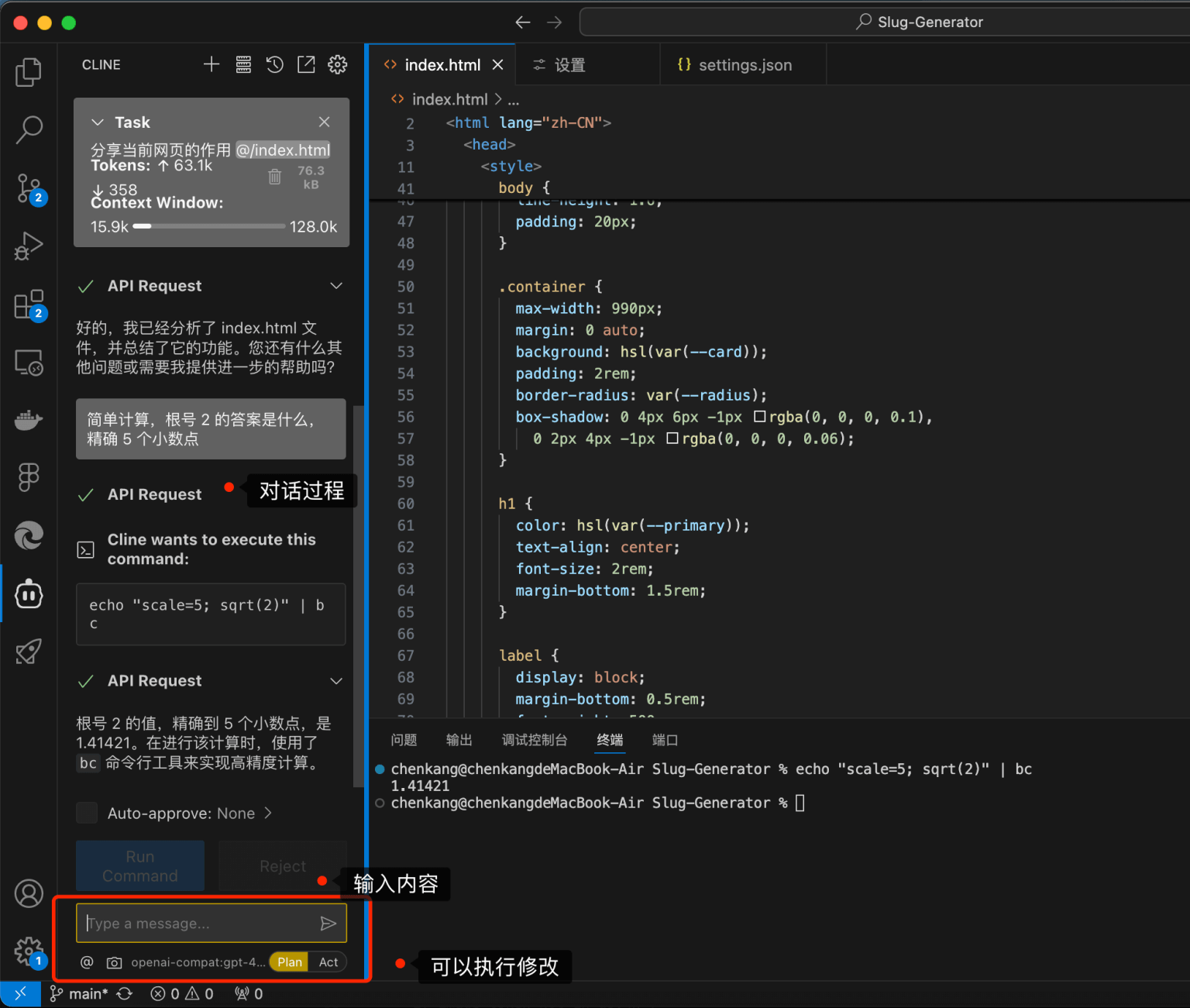Collapse the first API Request section
Viewport: 1190px width, 1008px height.
[336, 285]
